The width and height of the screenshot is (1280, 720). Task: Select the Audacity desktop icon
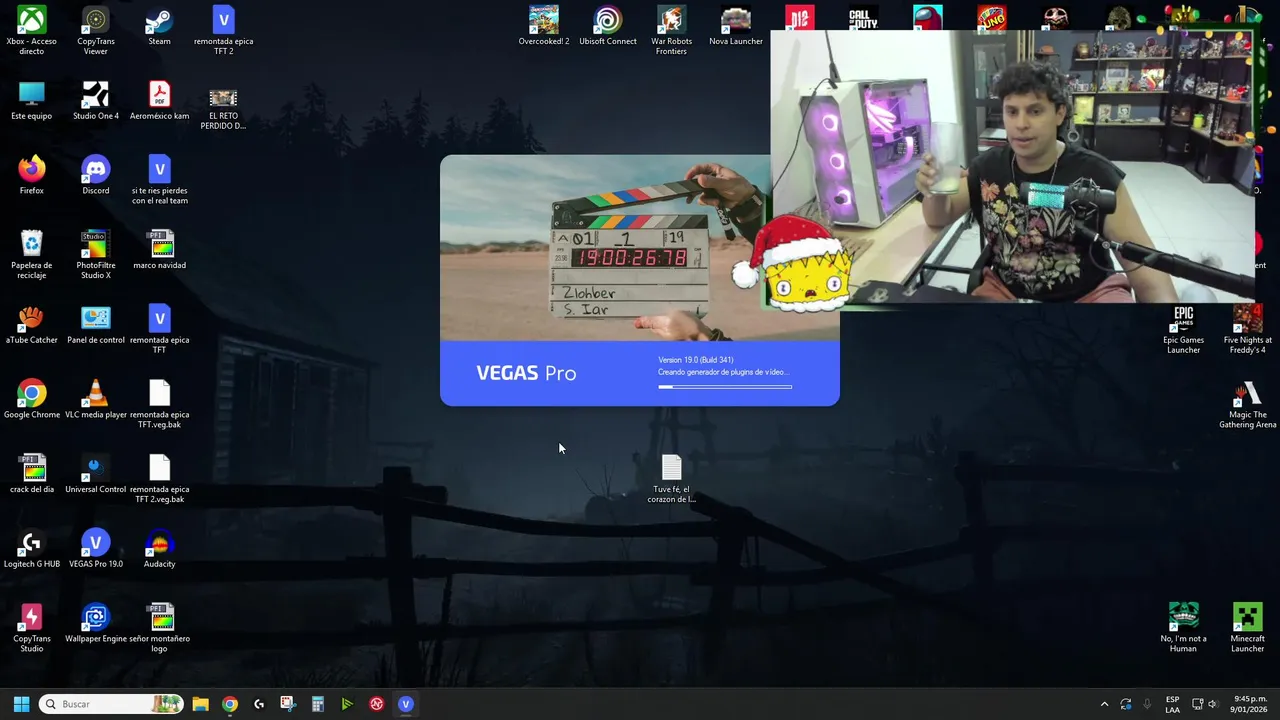coord(159,549)
